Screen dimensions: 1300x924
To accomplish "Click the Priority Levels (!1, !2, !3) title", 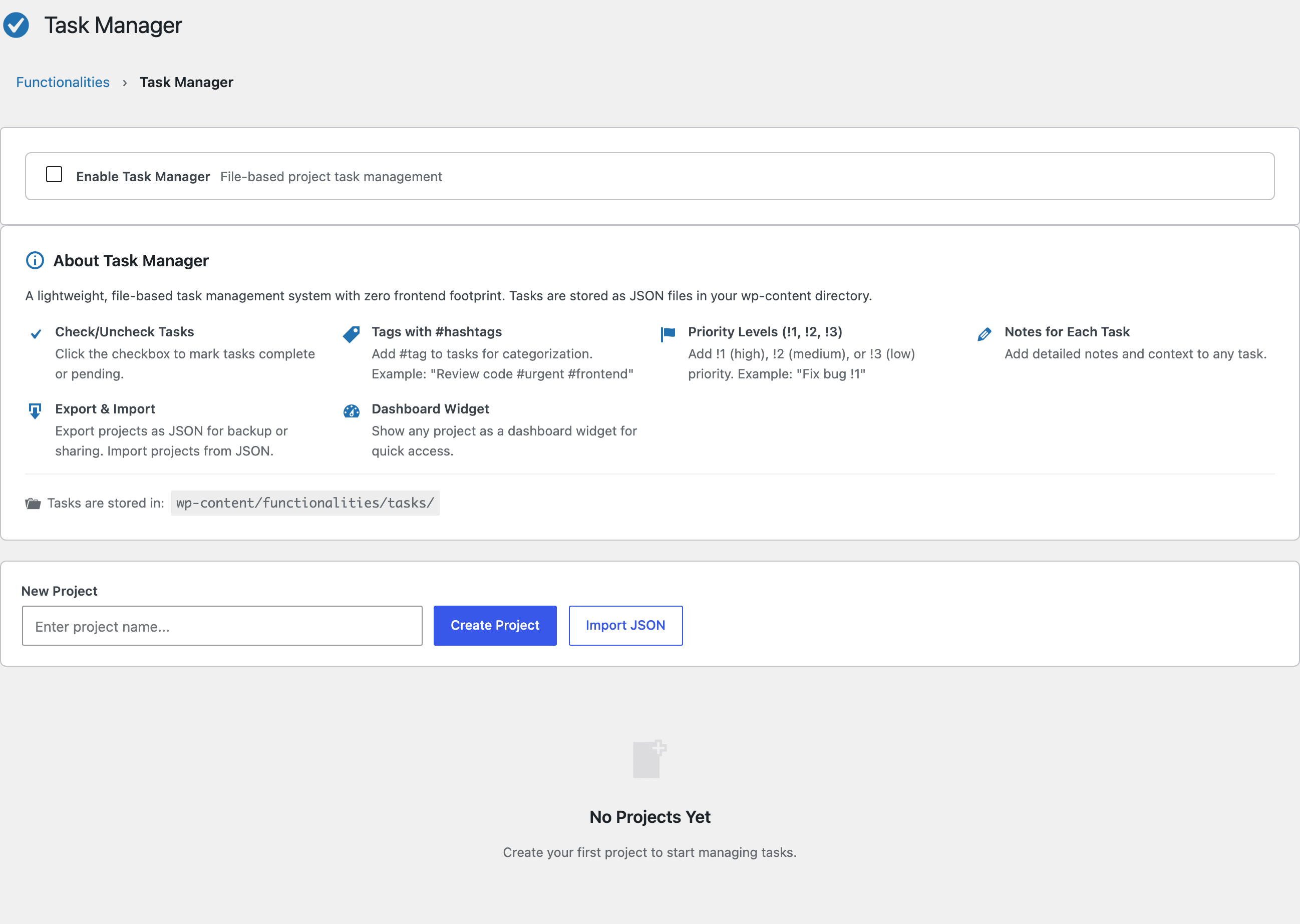I will pos(765,332).
